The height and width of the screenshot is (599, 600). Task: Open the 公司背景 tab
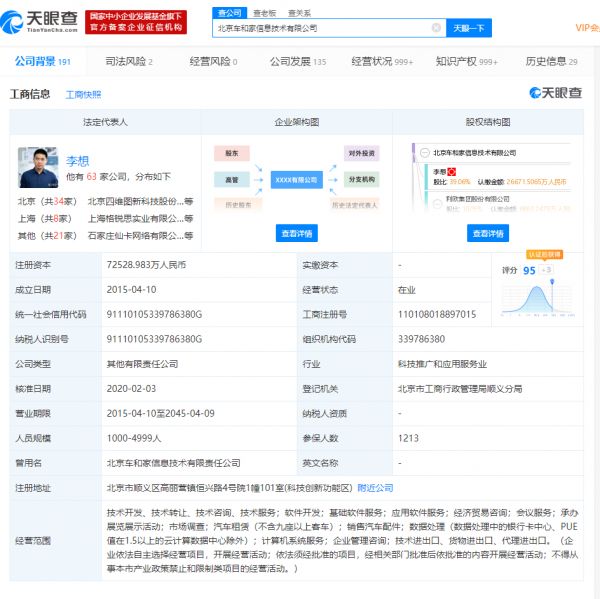[x=43, y=62]
